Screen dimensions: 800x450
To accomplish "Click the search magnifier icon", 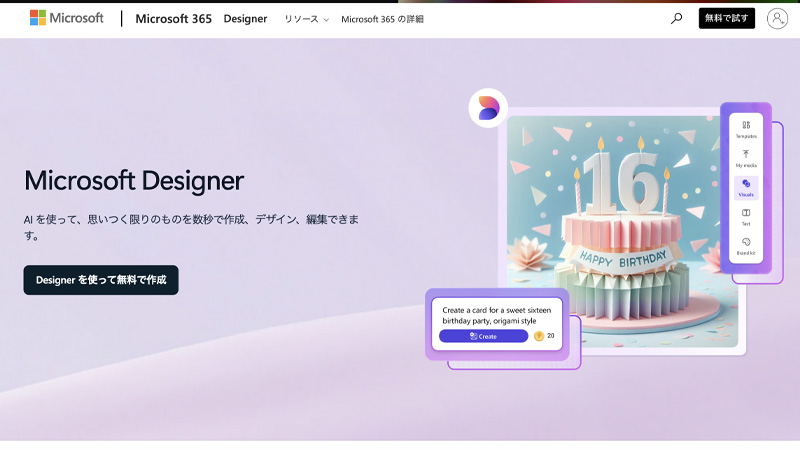I will coord(676,19).
